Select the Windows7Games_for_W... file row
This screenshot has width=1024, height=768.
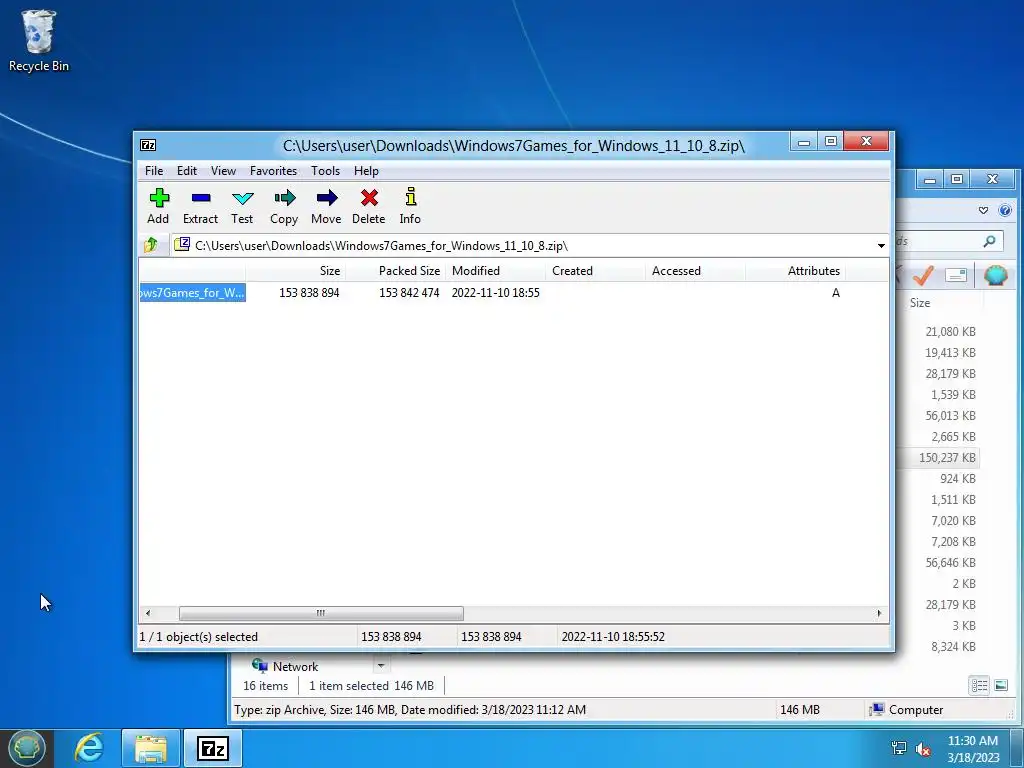[193, 293]
